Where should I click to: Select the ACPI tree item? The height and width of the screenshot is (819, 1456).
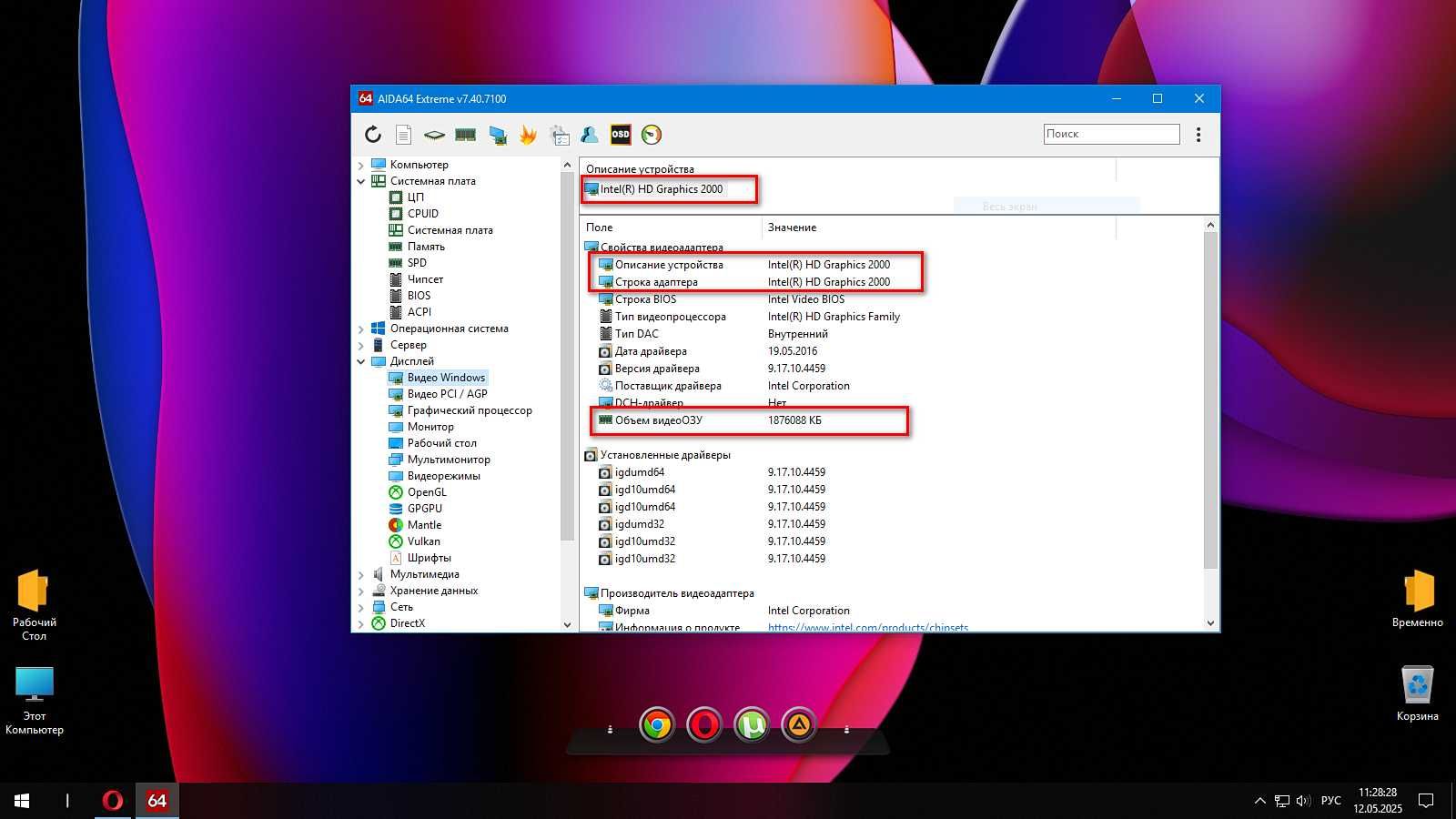click(419, 312)
